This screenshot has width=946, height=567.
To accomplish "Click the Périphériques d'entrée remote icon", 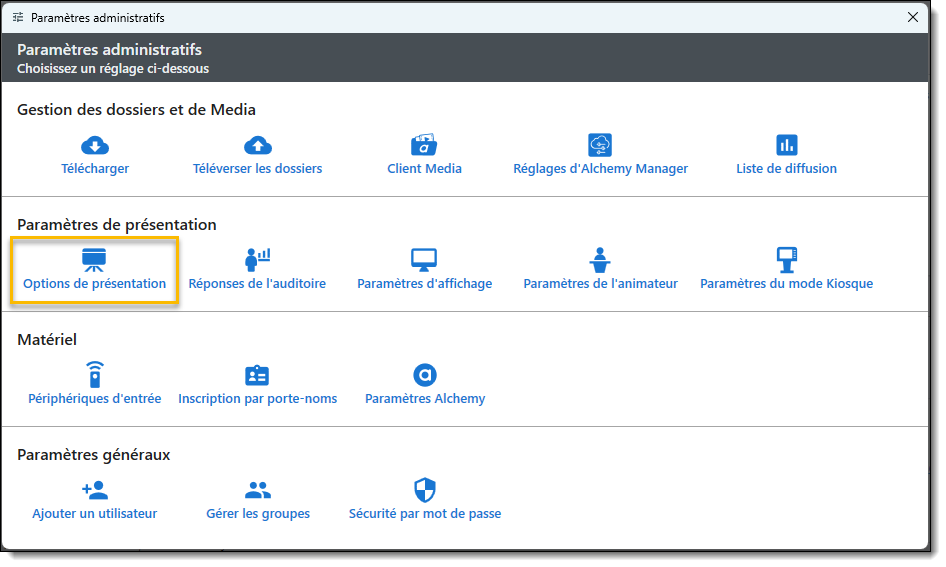I will pos(95,375).
